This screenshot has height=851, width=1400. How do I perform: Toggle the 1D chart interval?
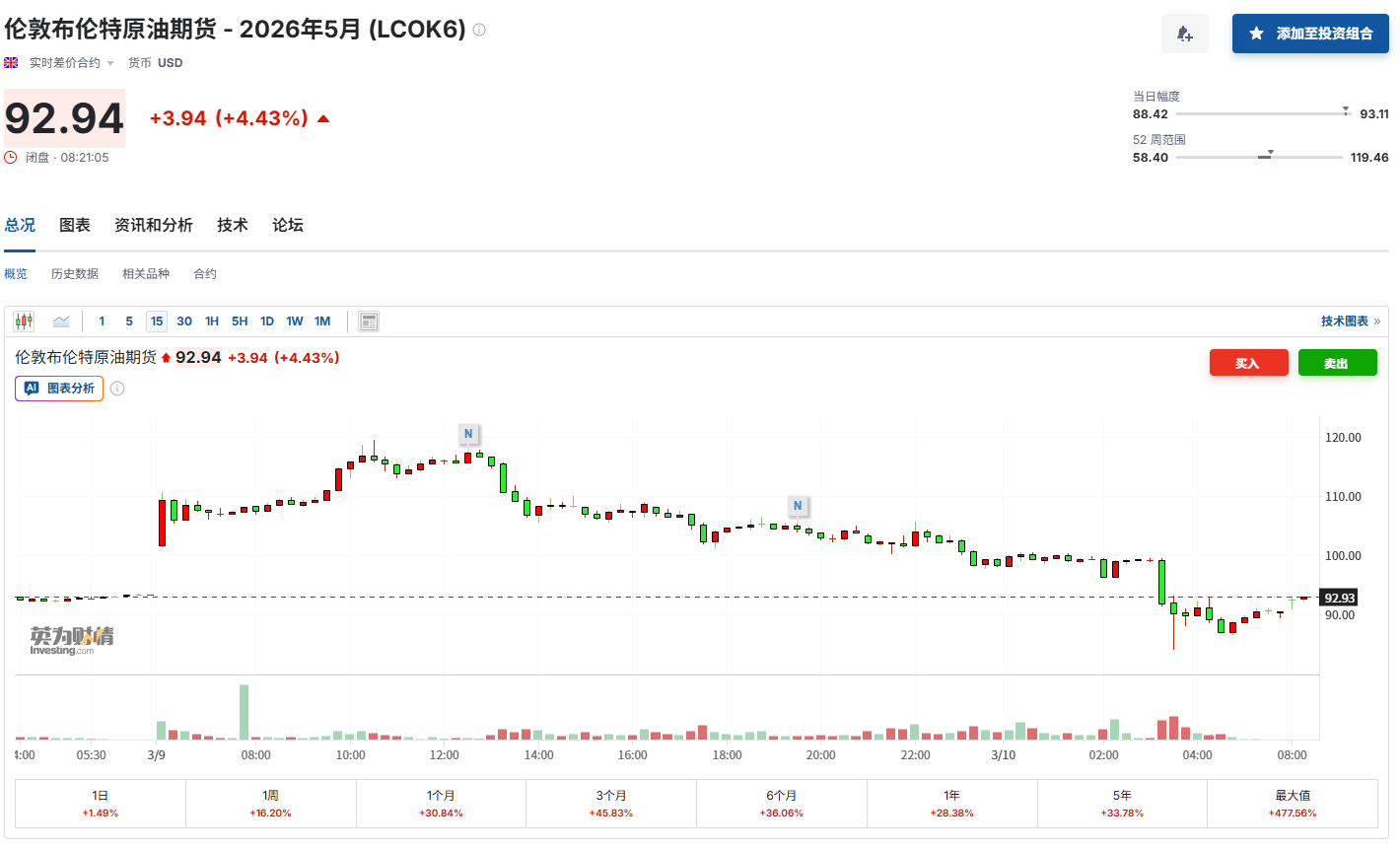[267, 321]
